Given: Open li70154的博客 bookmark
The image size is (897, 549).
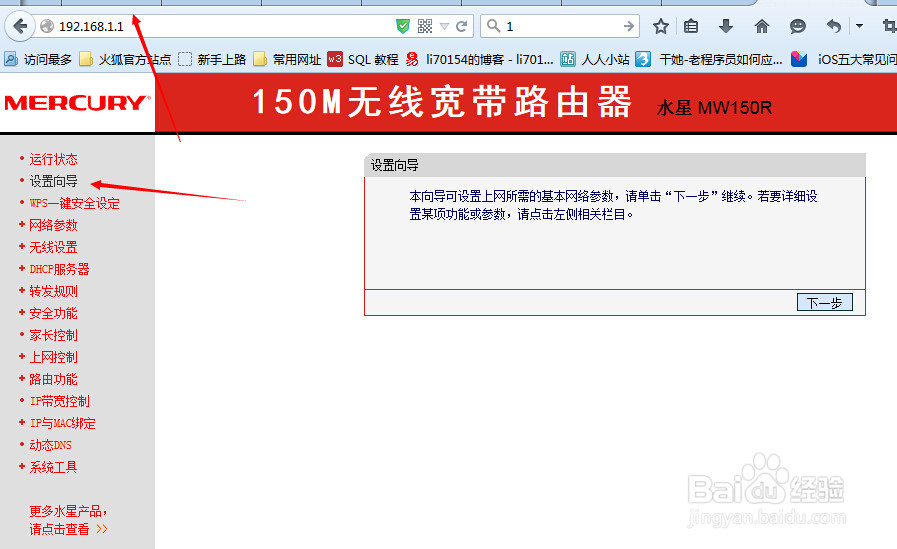Looking at the screenshot, I should tap(479, 59).
